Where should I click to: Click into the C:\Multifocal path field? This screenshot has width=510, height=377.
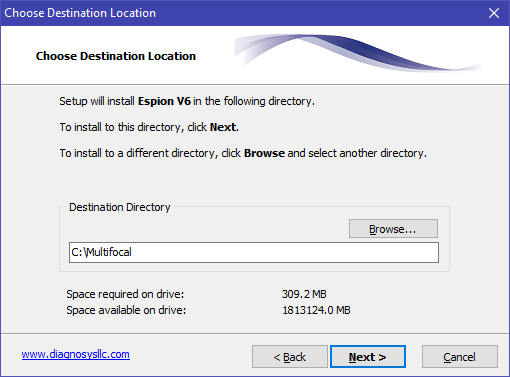point(254,252)
